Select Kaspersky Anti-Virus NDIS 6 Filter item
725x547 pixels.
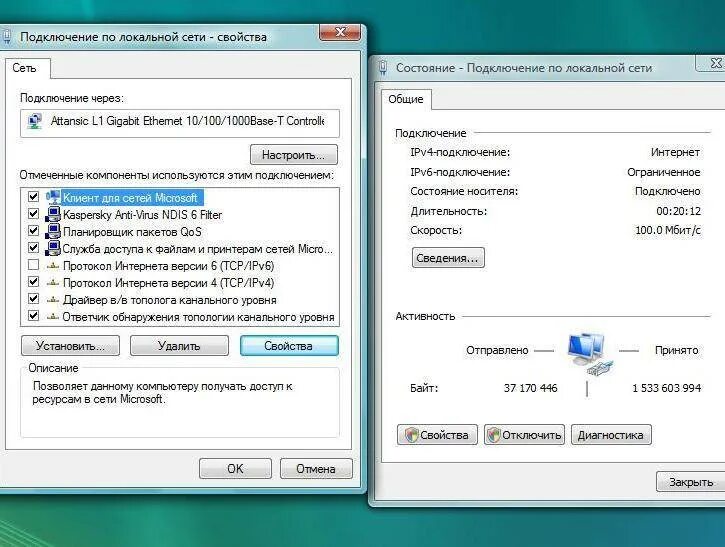tap(142, 215)
